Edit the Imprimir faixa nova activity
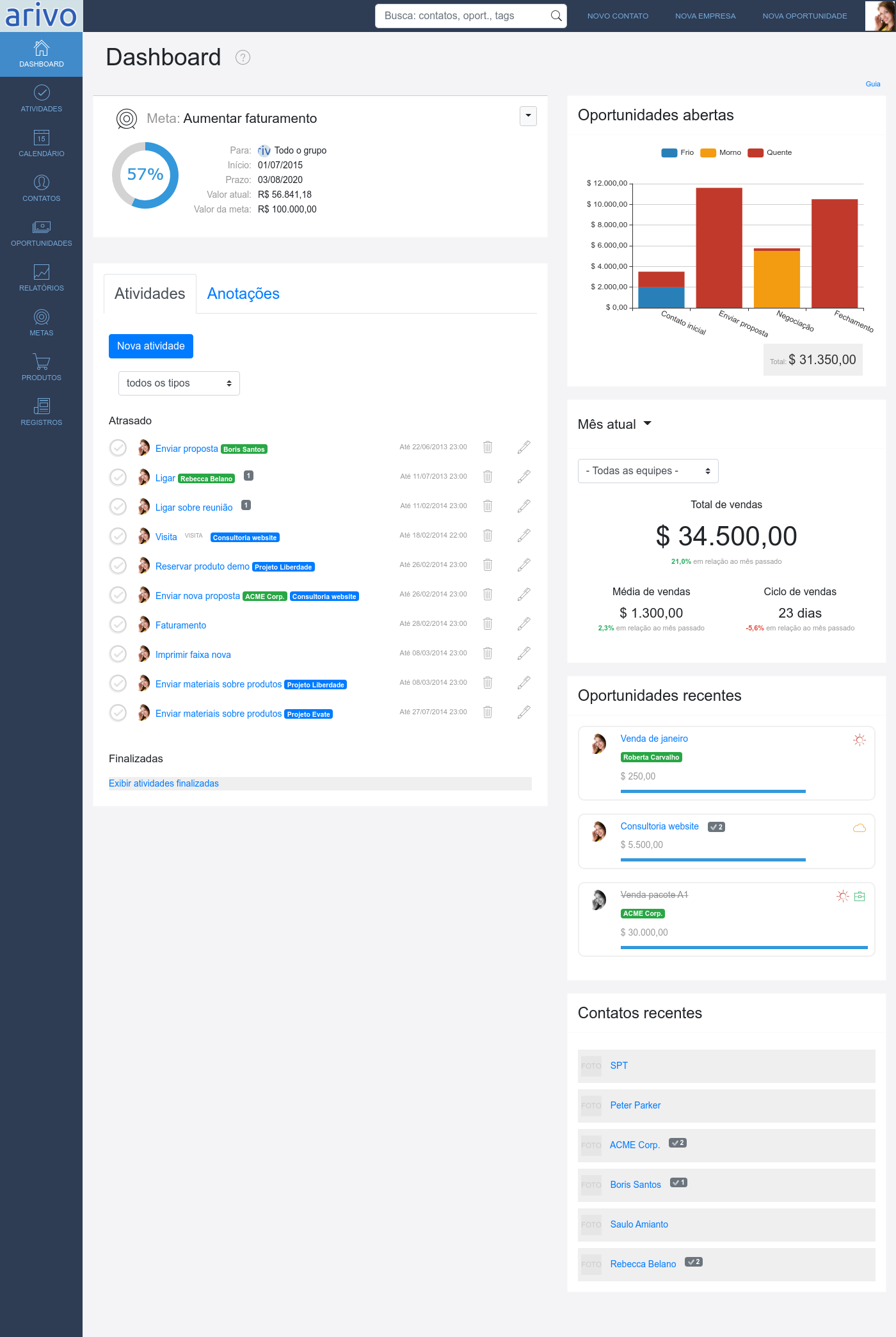The width and height of the screenshot is (896, 1337). click(x=524, y=653)
